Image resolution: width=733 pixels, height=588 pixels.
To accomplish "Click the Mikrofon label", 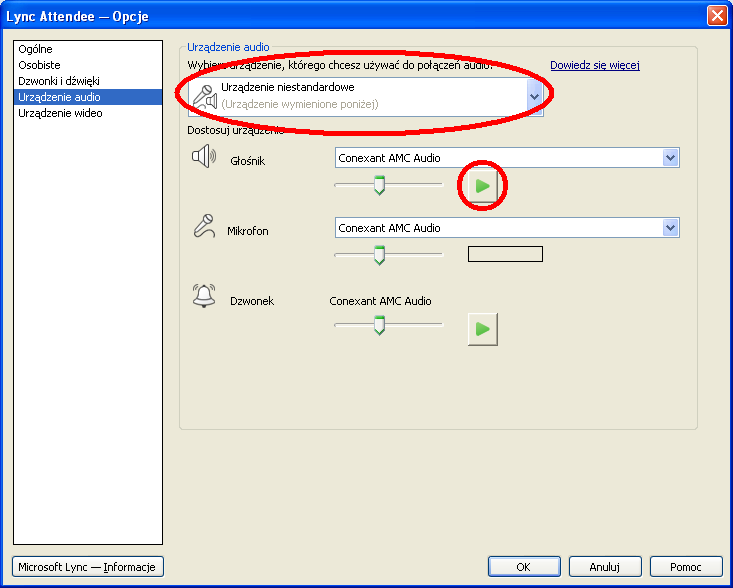I will click(x=248, y=231).
